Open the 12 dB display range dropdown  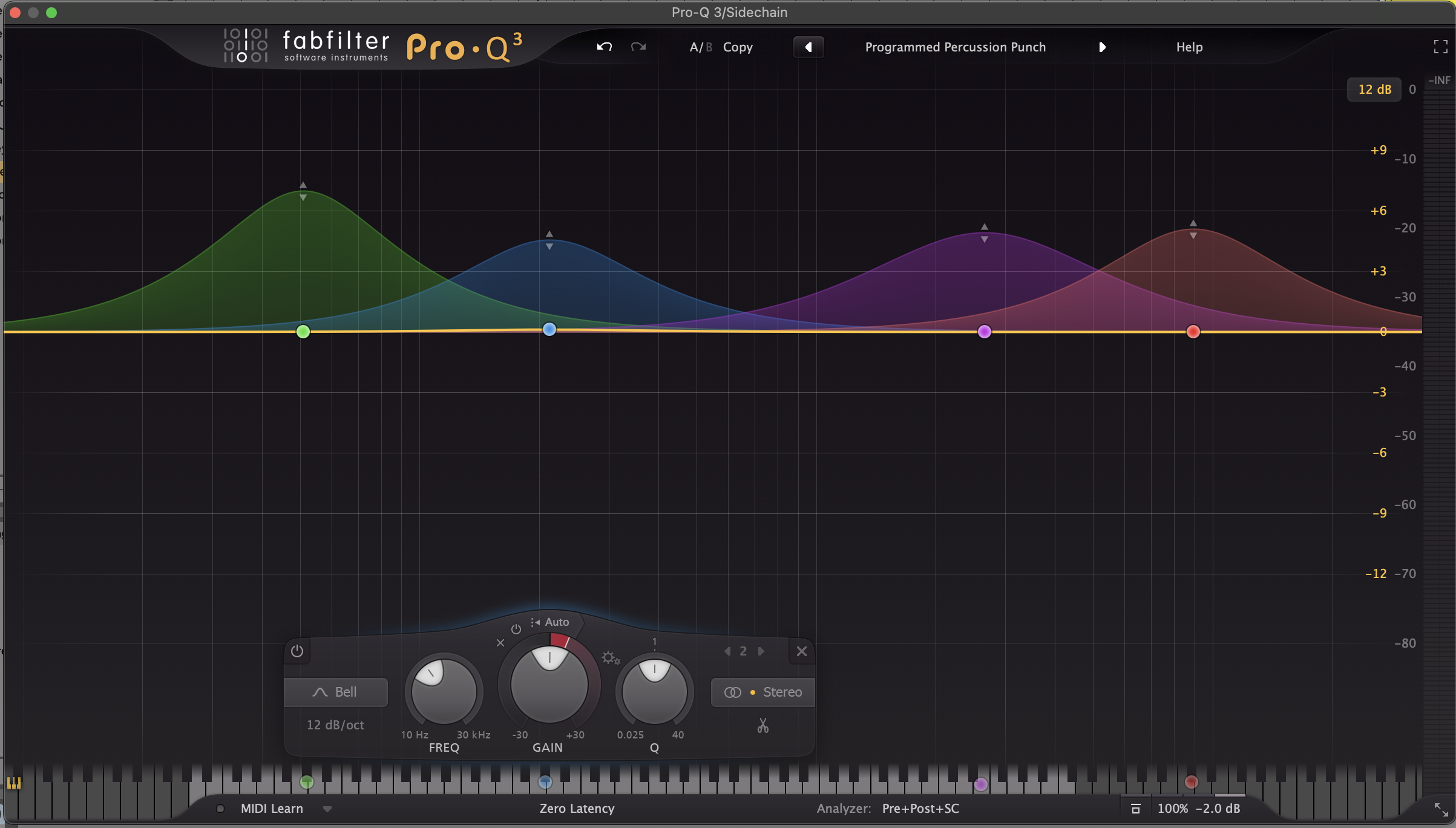[x=1374, y=90]
